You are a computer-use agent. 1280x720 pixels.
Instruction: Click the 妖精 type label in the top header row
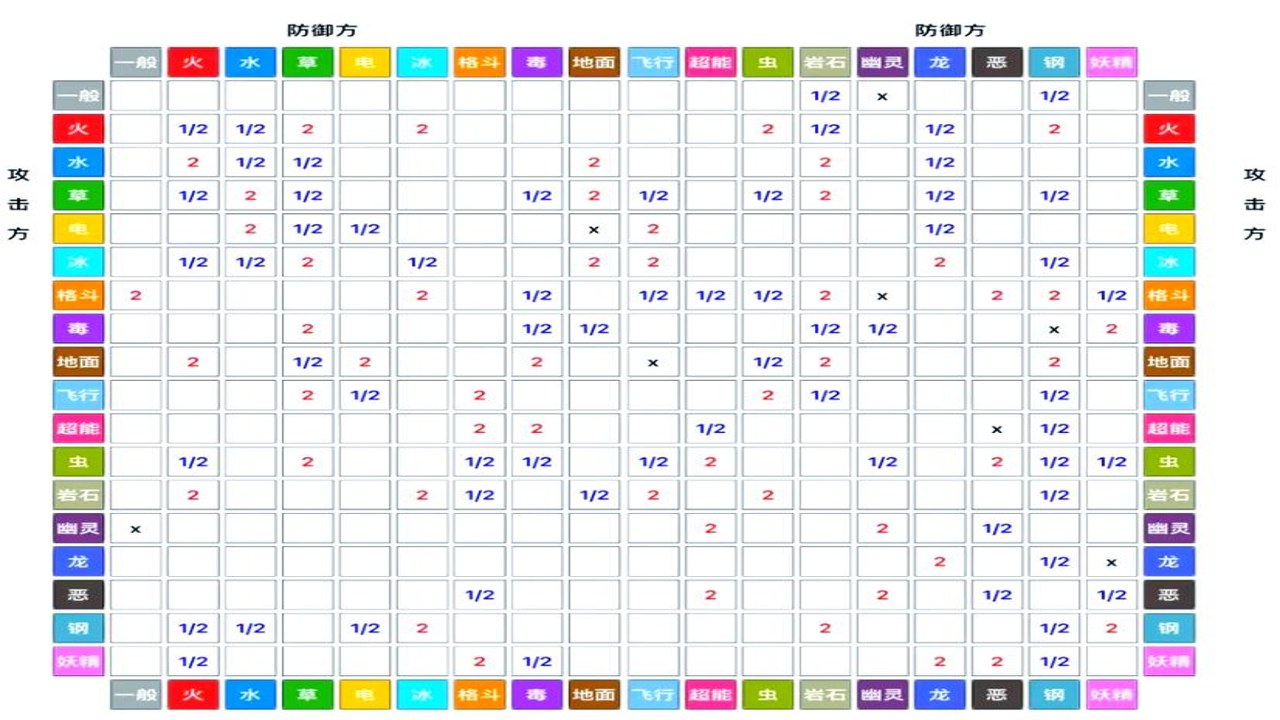(x=1112, y=62)
